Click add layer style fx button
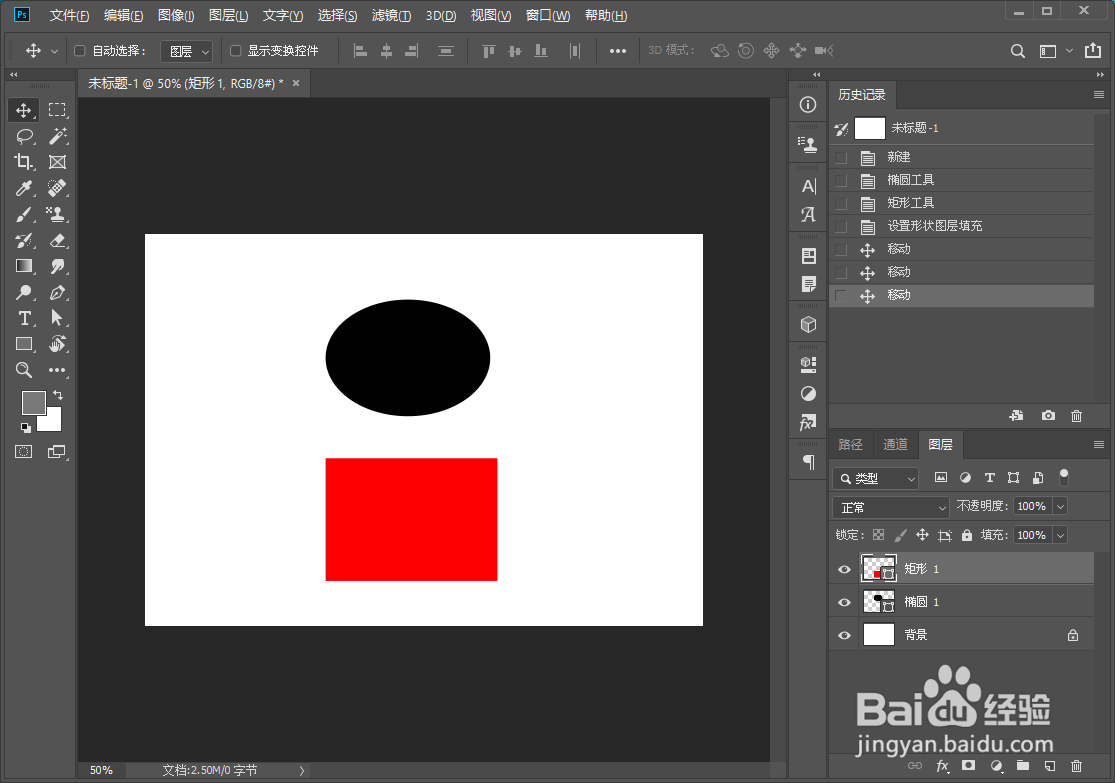Image resolution: width=1115 pixels, height=783 pixels. tap(943, 766)
